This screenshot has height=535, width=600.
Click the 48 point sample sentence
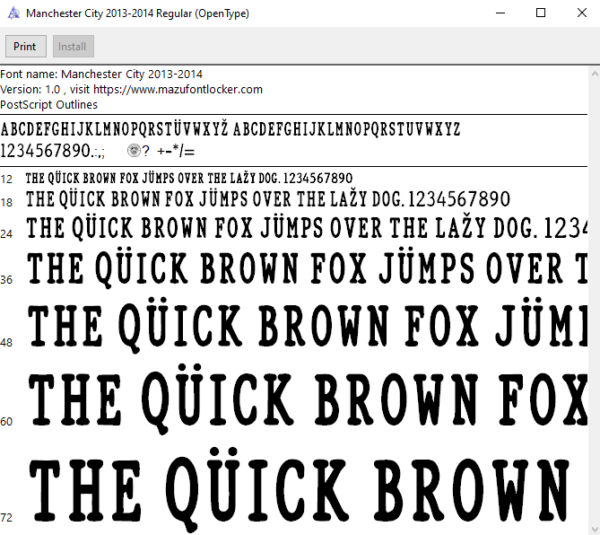(x=308, y=325)
